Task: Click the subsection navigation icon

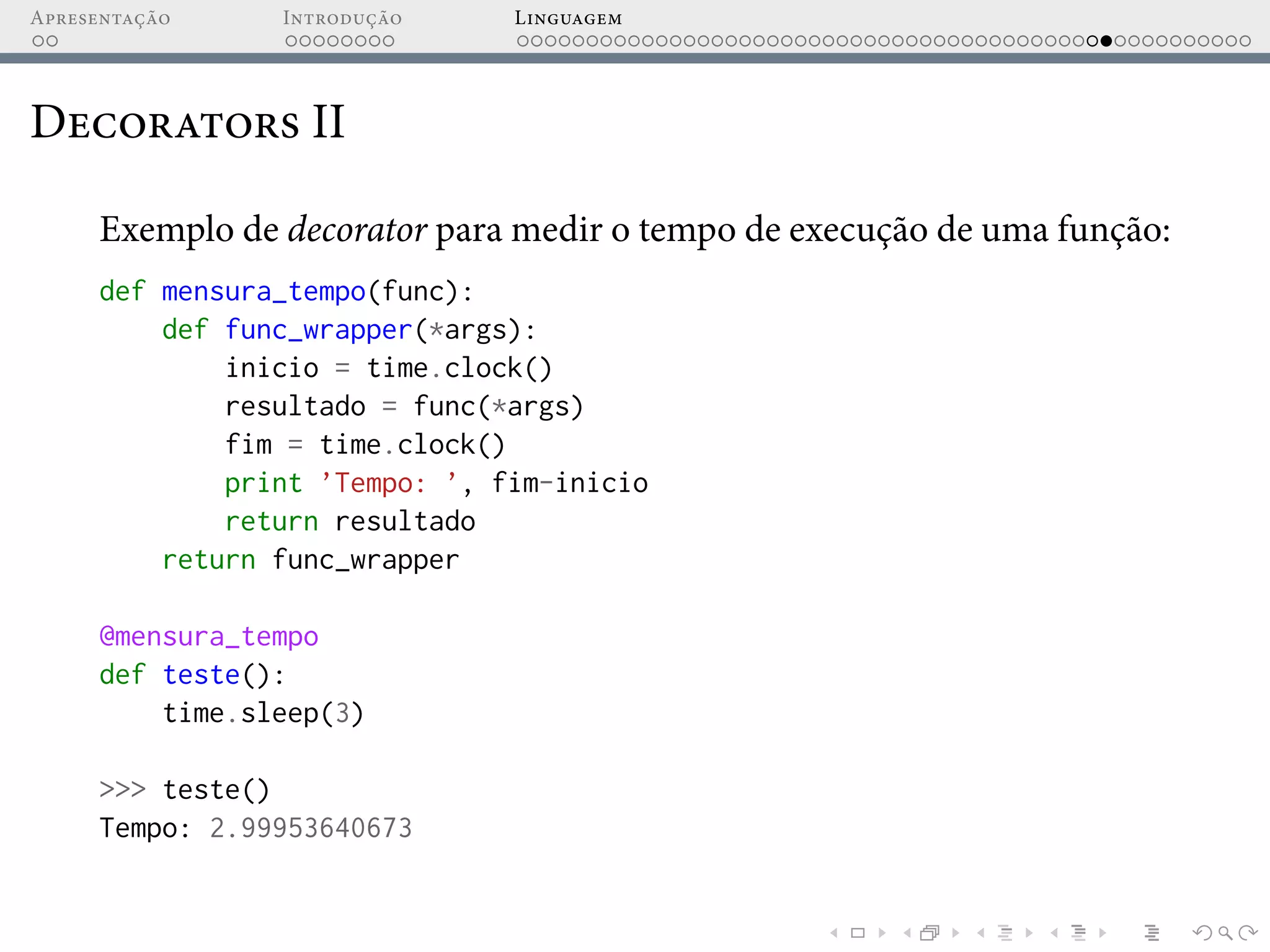Action: pos(1005,933)
